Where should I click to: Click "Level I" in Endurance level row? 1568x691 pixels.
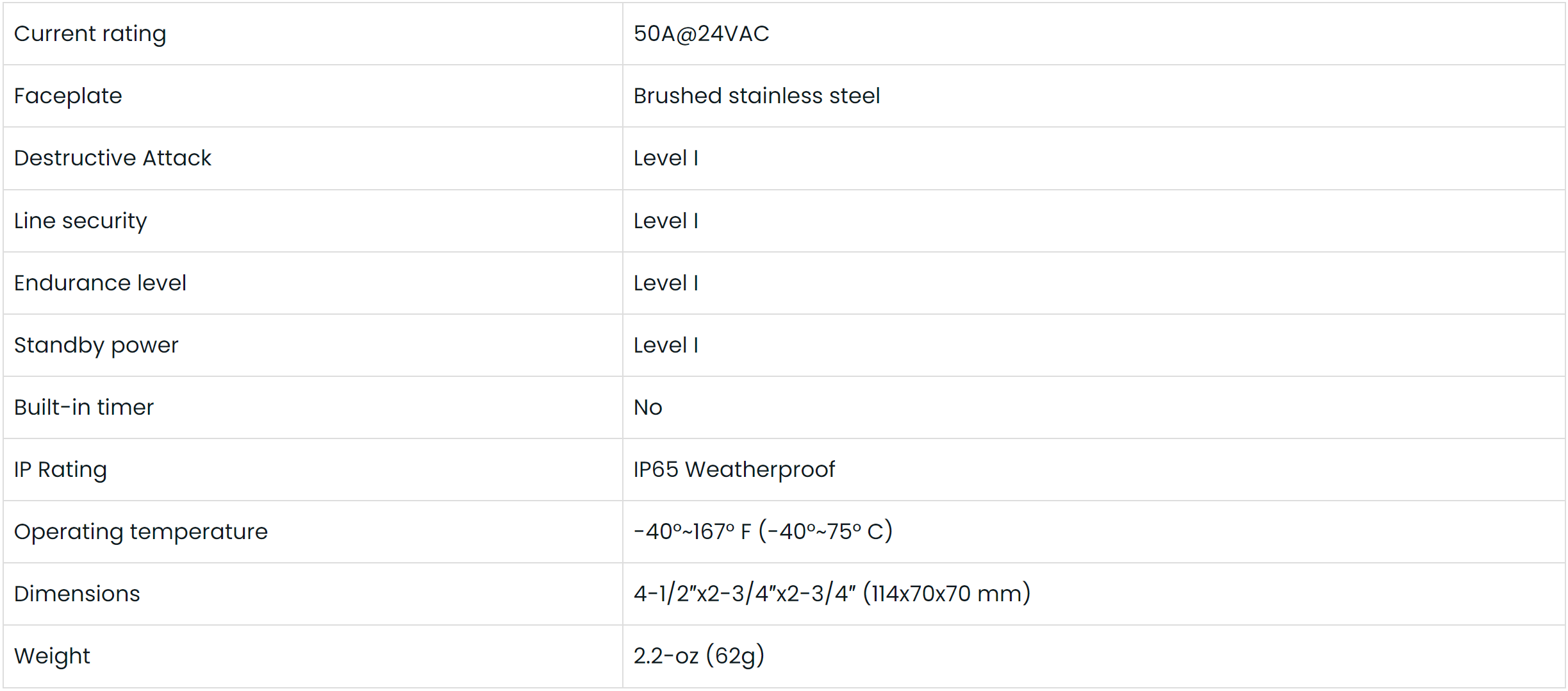click(x=666, y=283)
